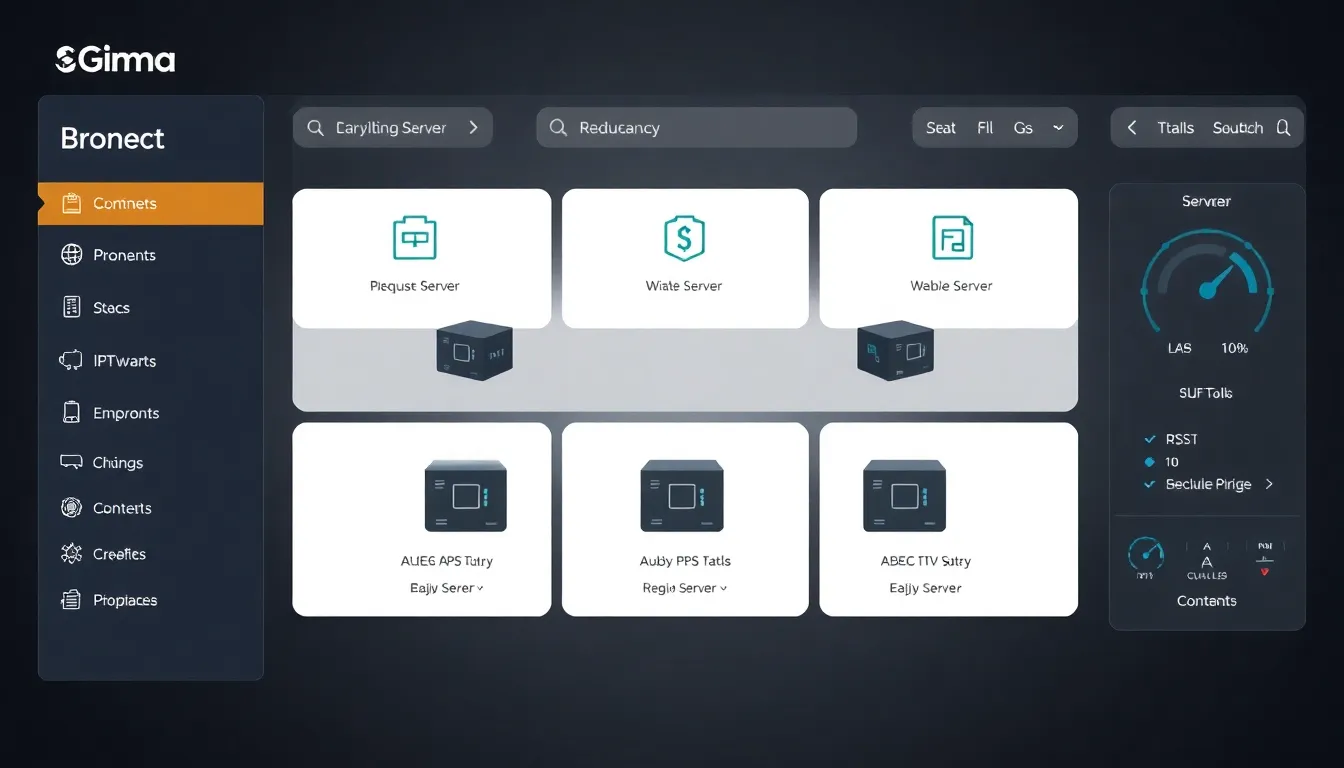Click the Reducancy search field
This screenshot has width=1344, height=768.
tap(696, 128)
